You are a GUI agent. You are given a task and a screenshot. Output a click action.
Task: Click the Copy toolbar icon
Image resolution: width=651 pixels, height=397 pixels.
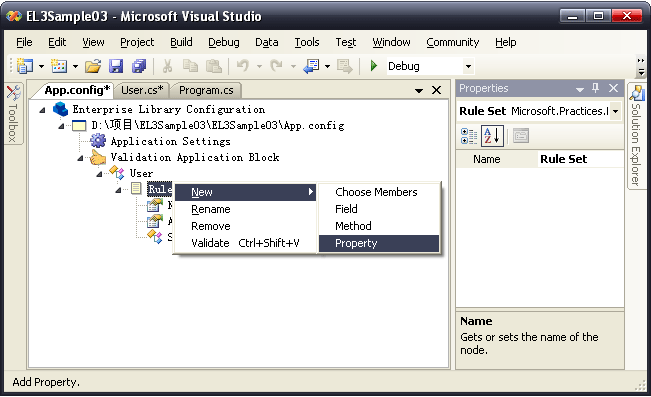point(191,66)
